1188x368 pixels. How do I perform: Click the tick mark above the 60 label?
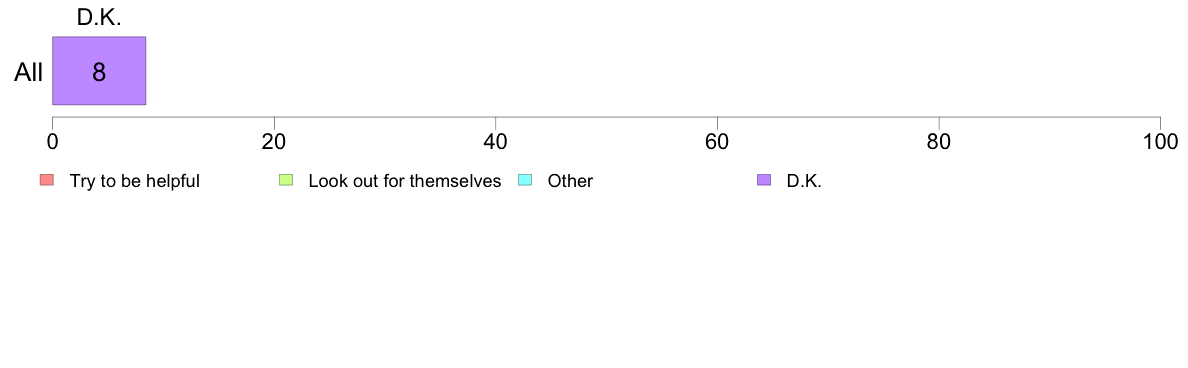[x=717, y=122]
